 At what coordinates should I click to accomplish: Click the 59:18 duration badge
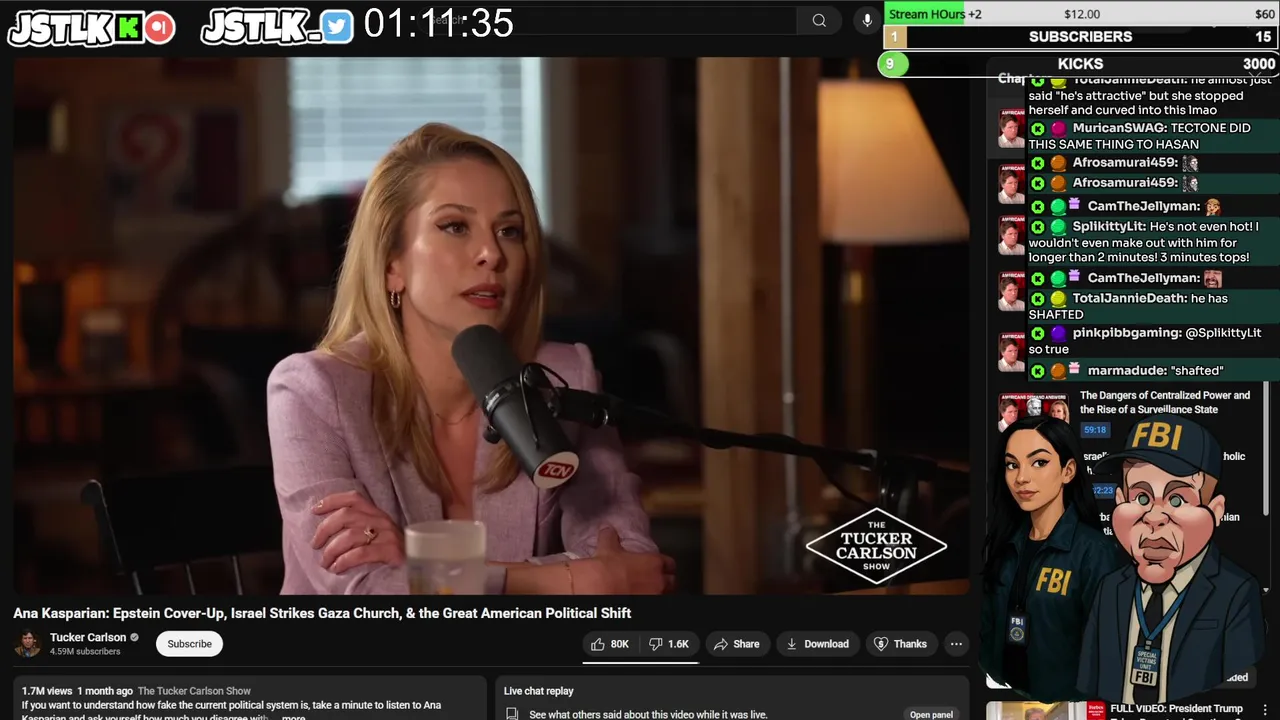pyautogui.click(x=1095, y=430)
